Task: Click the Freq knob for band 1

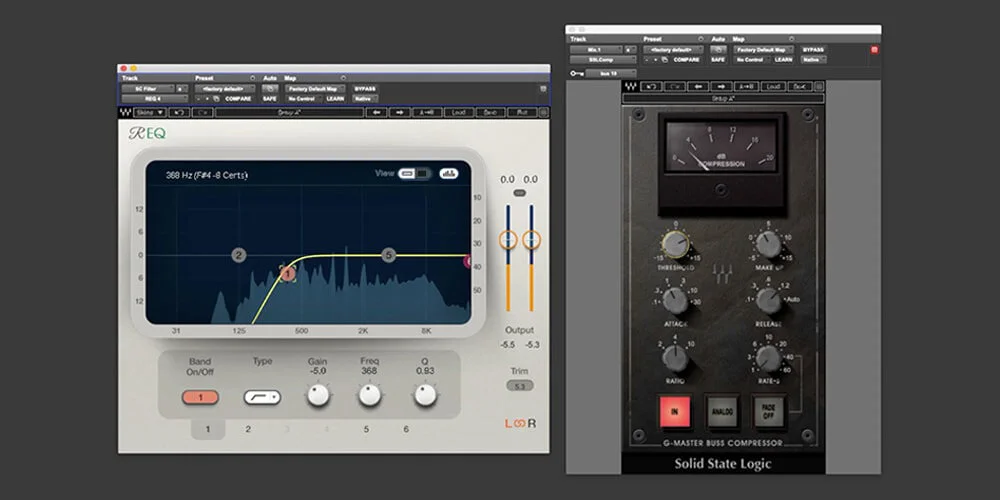Action: tap(370, 395)
